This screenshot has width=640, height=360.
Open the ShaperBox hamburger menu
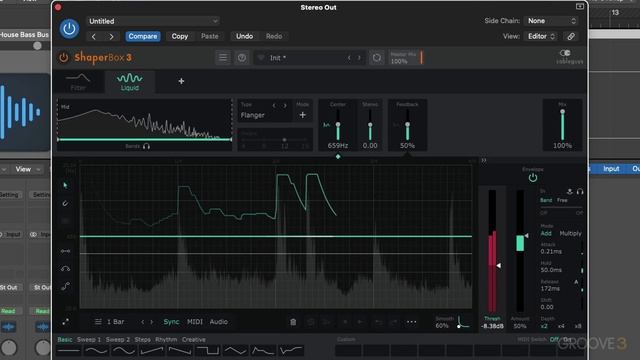(x=223, y=58)
